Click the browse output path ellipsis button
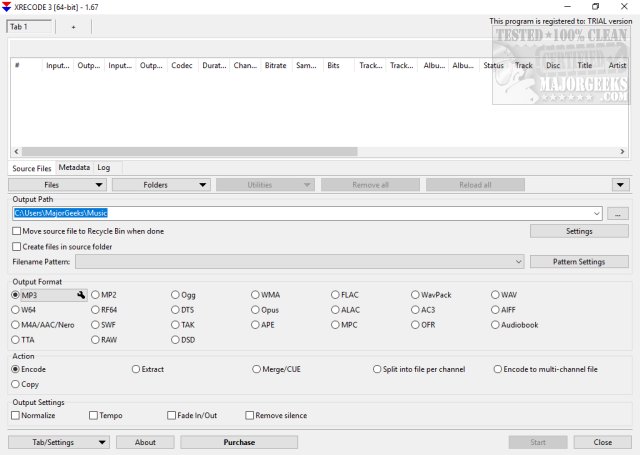This screenshot has height=455, width=640. (x=618, y=213)
